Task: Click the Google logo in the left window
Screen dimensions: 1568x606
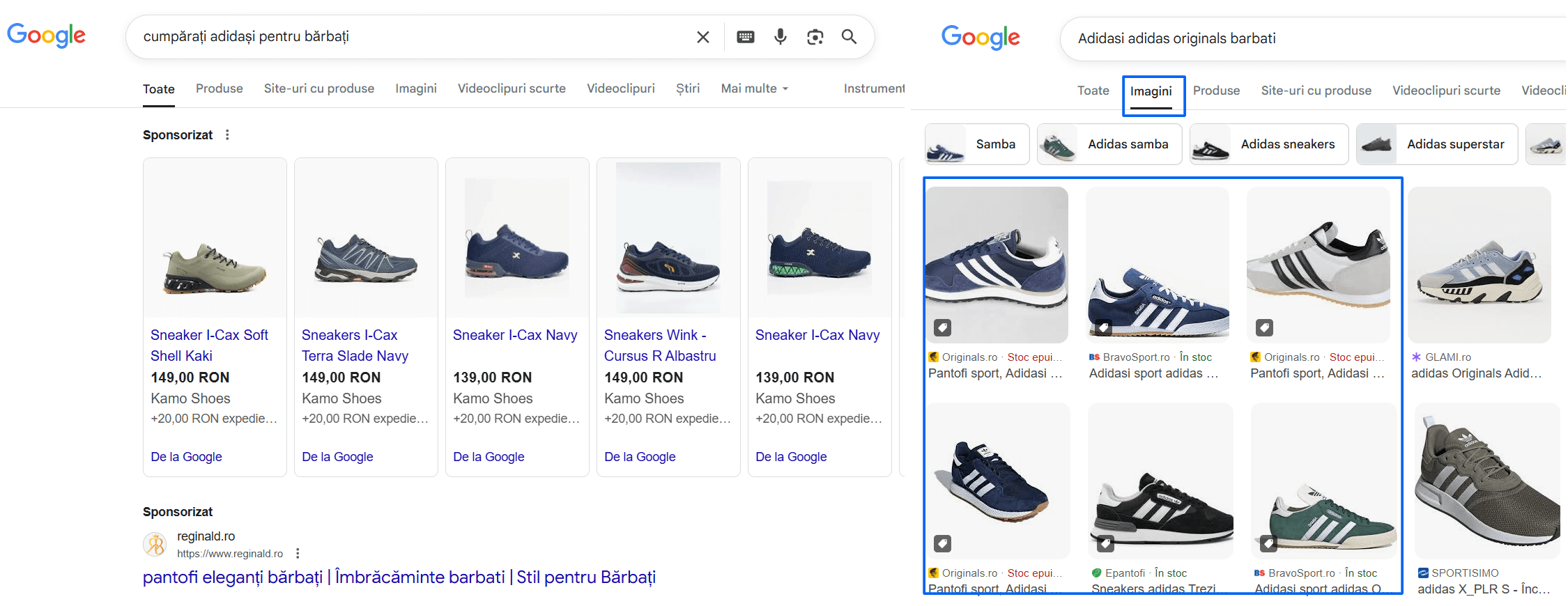Action: point(46,35)
